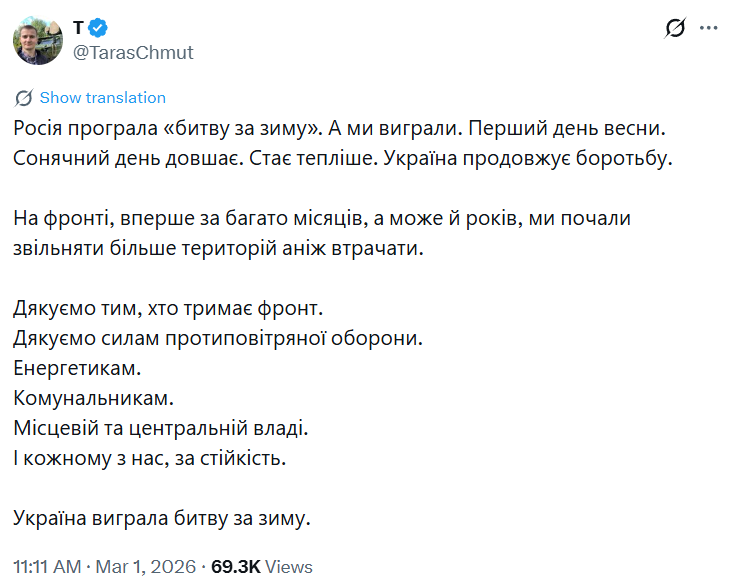736x588 pixels.
Task: Click the Grok icon beside Show translation
Action: point(24,98)
